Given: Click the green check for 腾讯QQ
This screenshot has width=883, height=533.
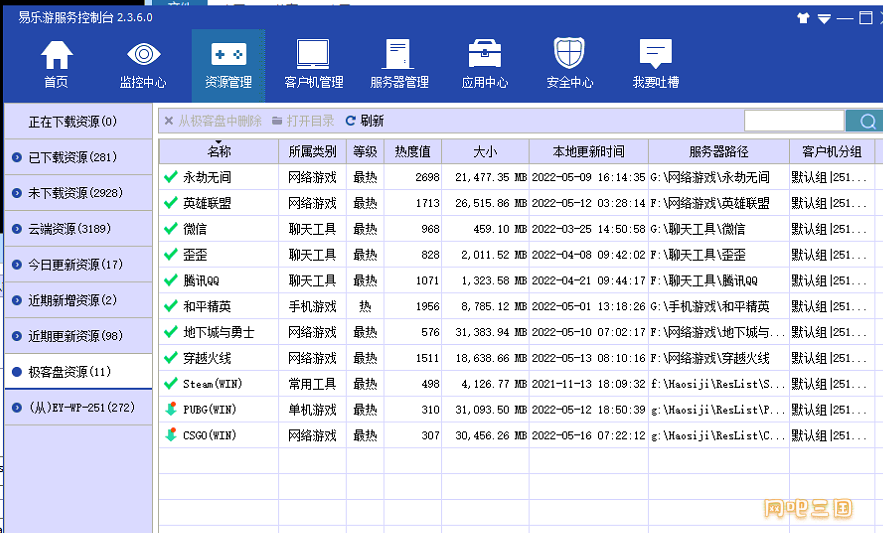Looking at the screenshot, I should tap(171, 280).
